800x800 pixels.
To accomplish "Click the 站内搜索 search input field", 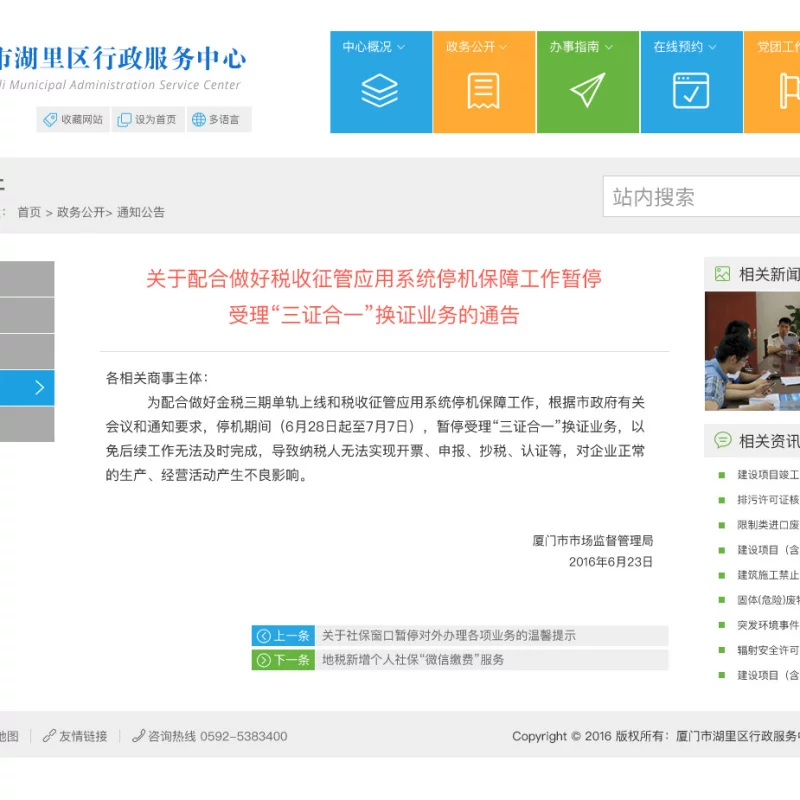I will click(x=700, y=197).
